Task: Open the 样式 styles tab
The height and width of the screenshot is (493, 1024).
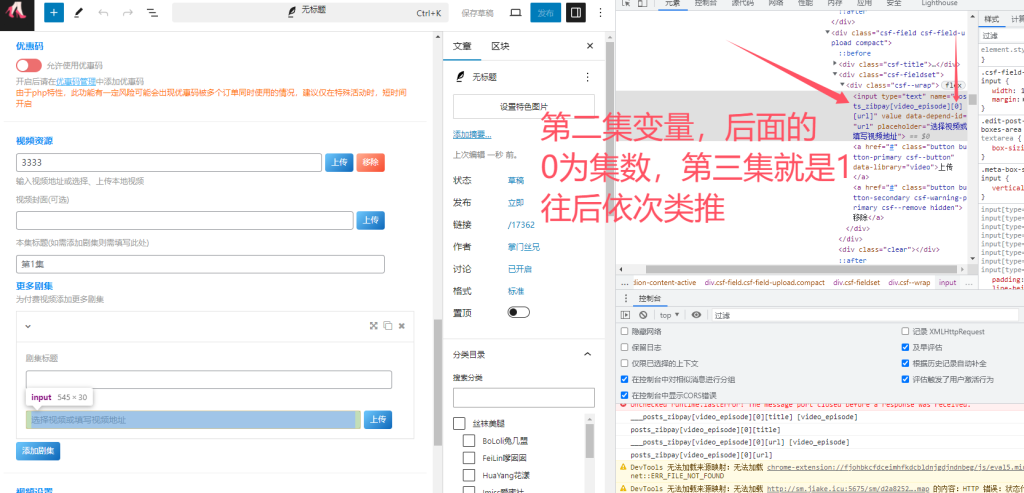Action: pos(991,19)
